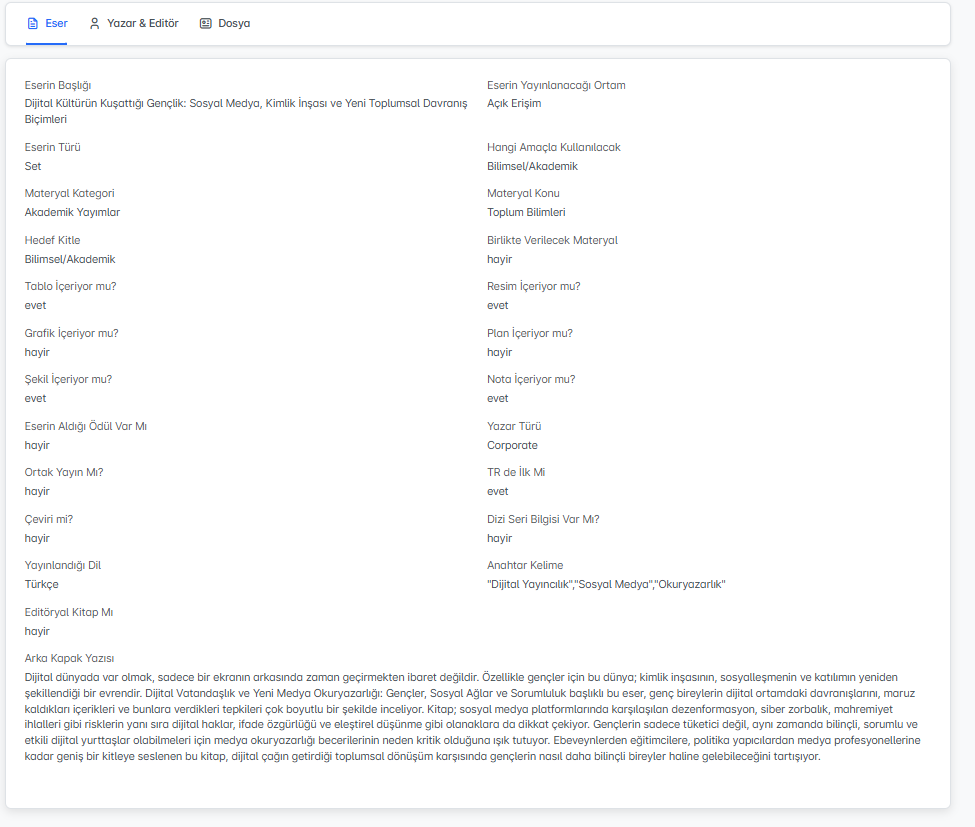Click the document icon on Eser tab

(x=32, y=23)
